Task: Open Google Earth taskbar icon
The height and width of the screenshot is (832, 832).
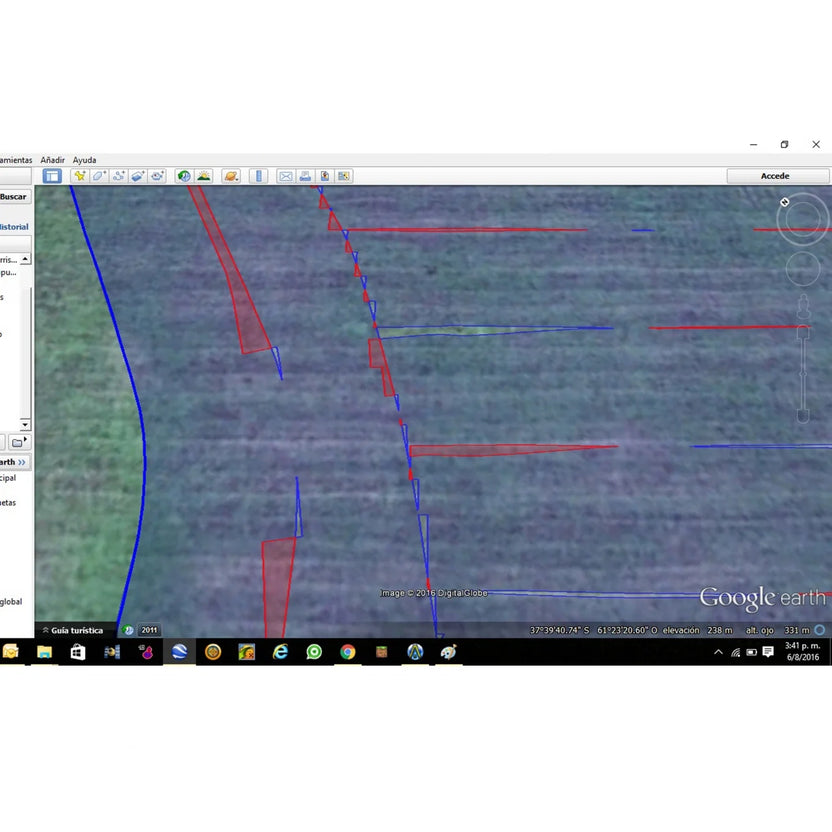Action: point(179,652)
